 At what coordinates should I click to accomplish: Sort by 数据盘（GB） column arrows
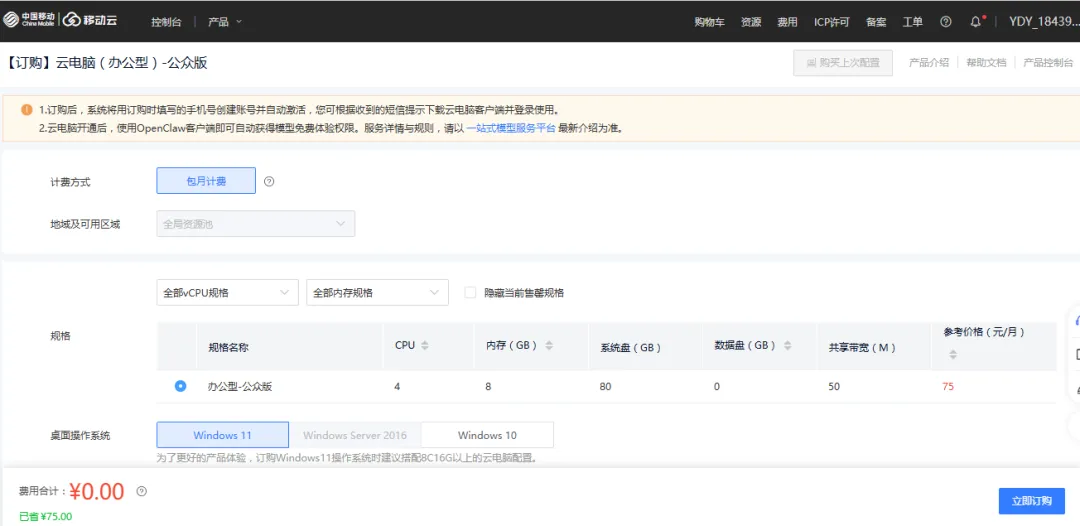tap(787, 346)
